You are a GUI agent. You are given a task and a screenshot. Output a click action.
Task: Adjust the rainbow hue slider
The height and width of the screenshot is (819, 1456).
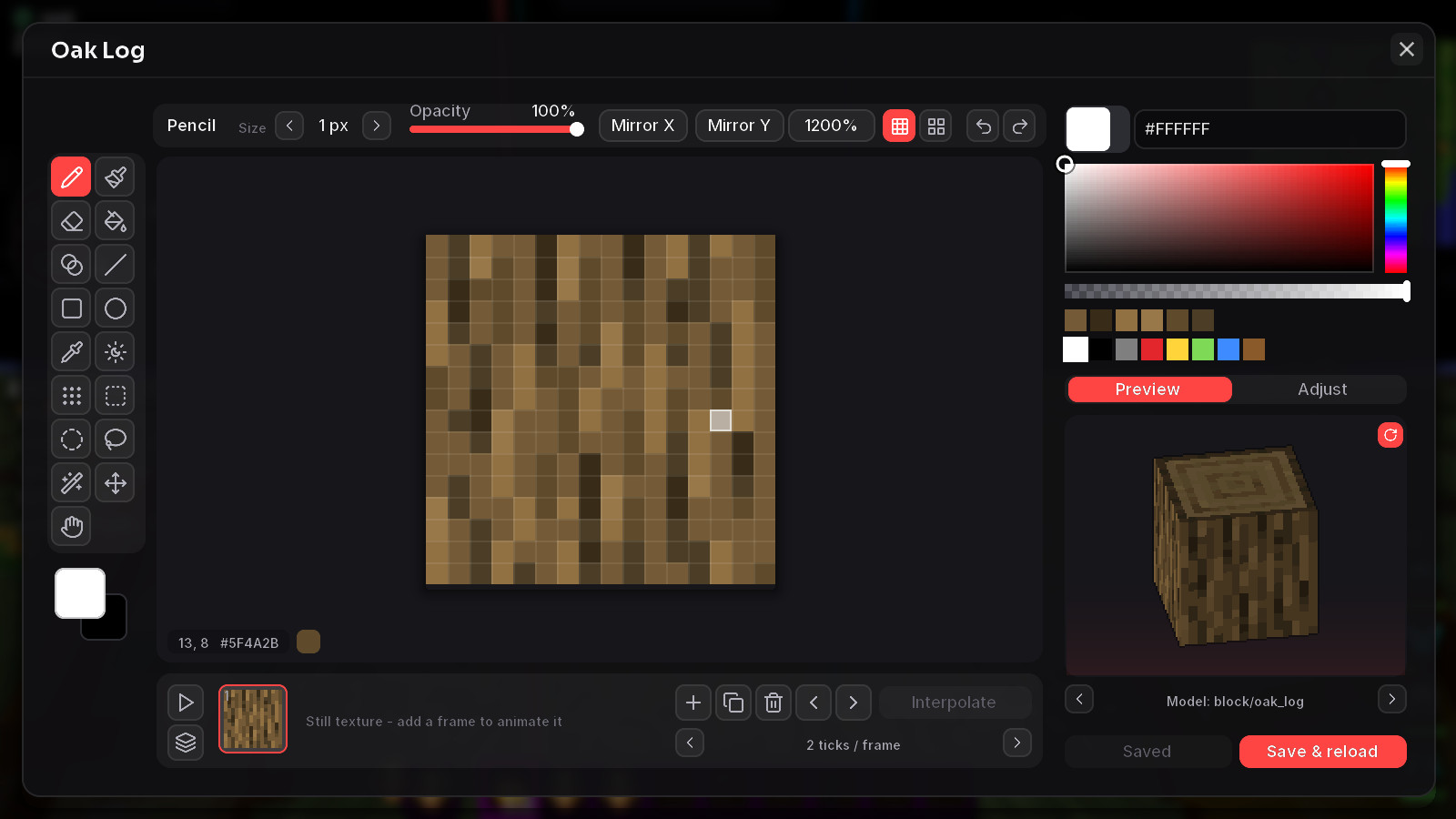point(1395,218)
